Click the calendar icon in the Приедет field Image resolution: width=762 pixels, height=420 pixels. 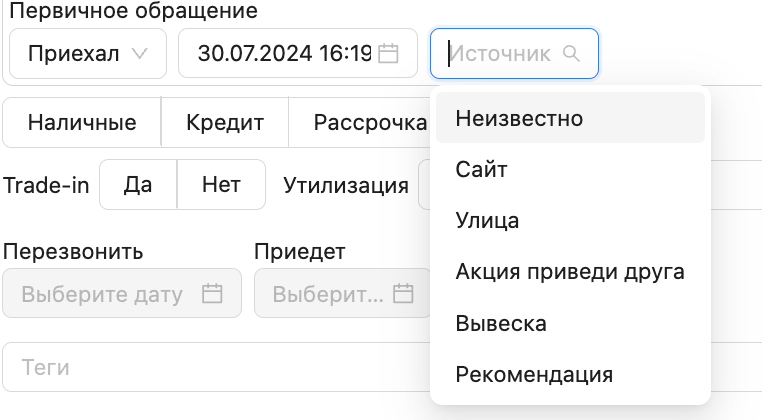[402, 294]
